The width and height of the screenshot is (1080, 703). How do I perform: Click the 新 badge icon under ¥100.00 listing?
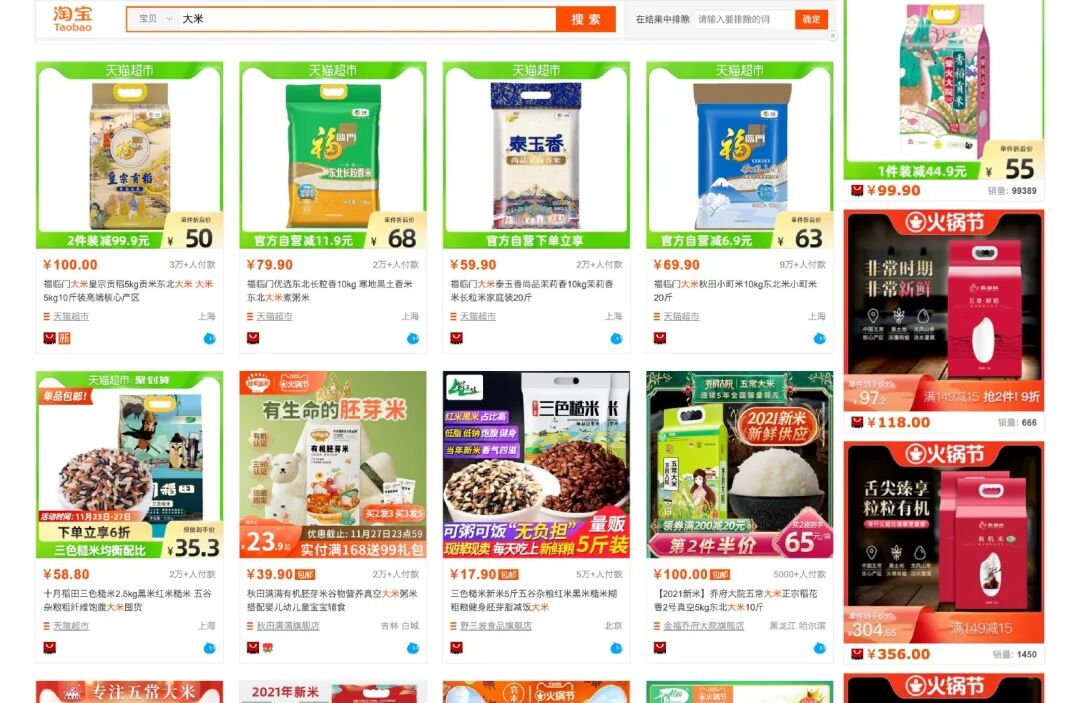pos(64,338)
